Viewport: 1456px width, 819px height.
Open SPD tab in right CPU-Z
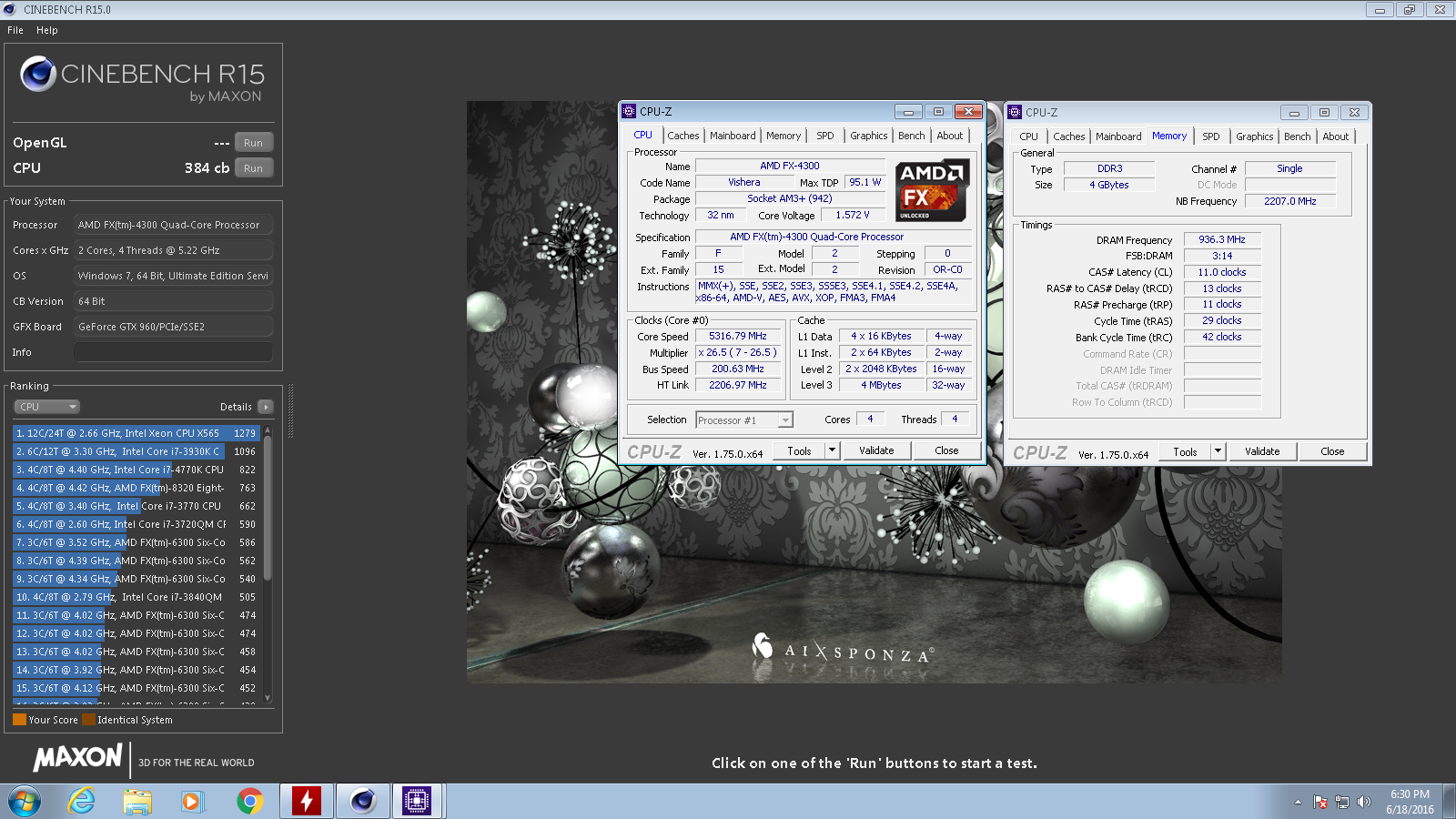pos(1211,136)
